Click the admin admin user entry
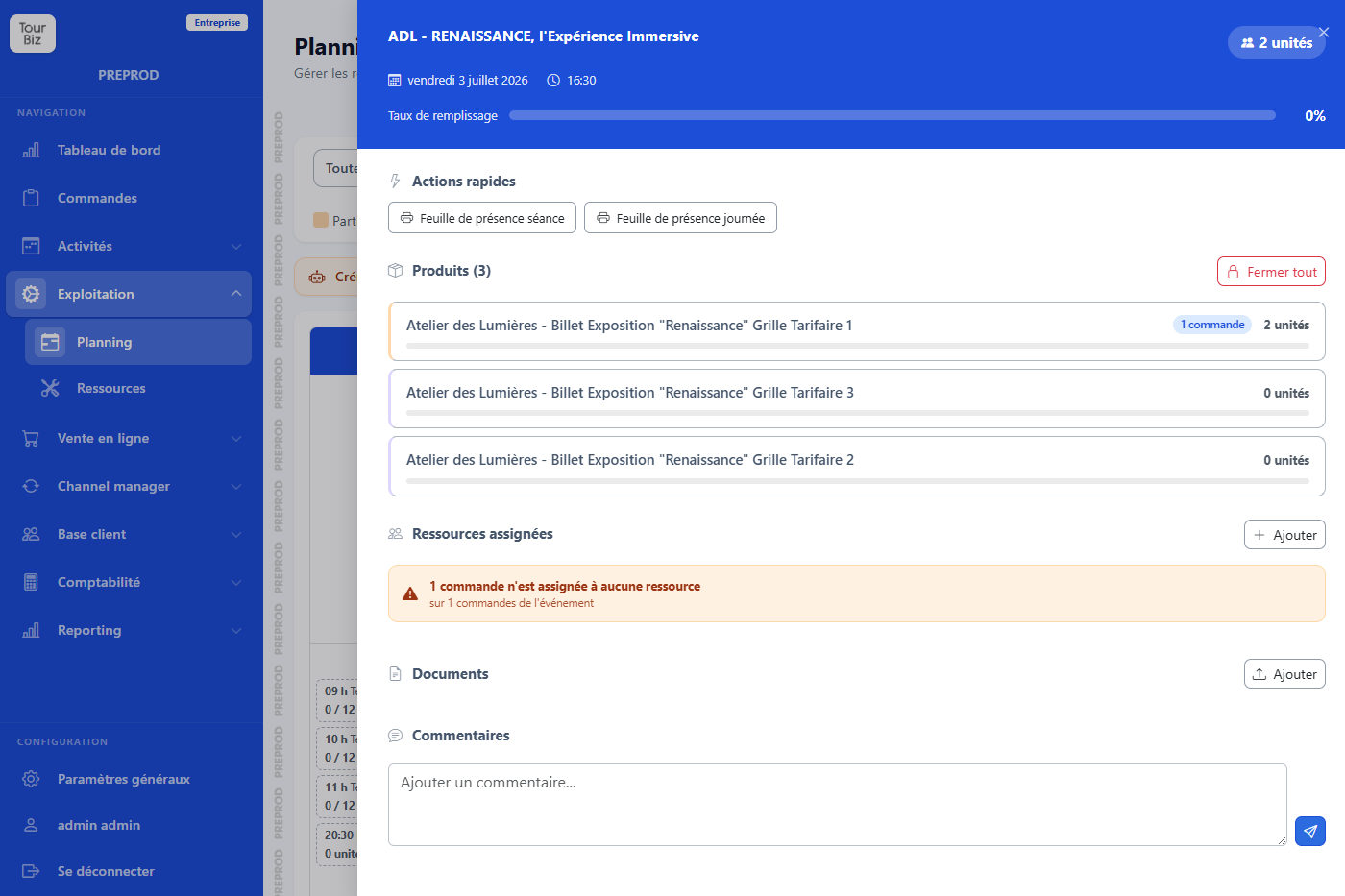The width and height of the screenshot is (1345, 896). (x=129, y=825)
